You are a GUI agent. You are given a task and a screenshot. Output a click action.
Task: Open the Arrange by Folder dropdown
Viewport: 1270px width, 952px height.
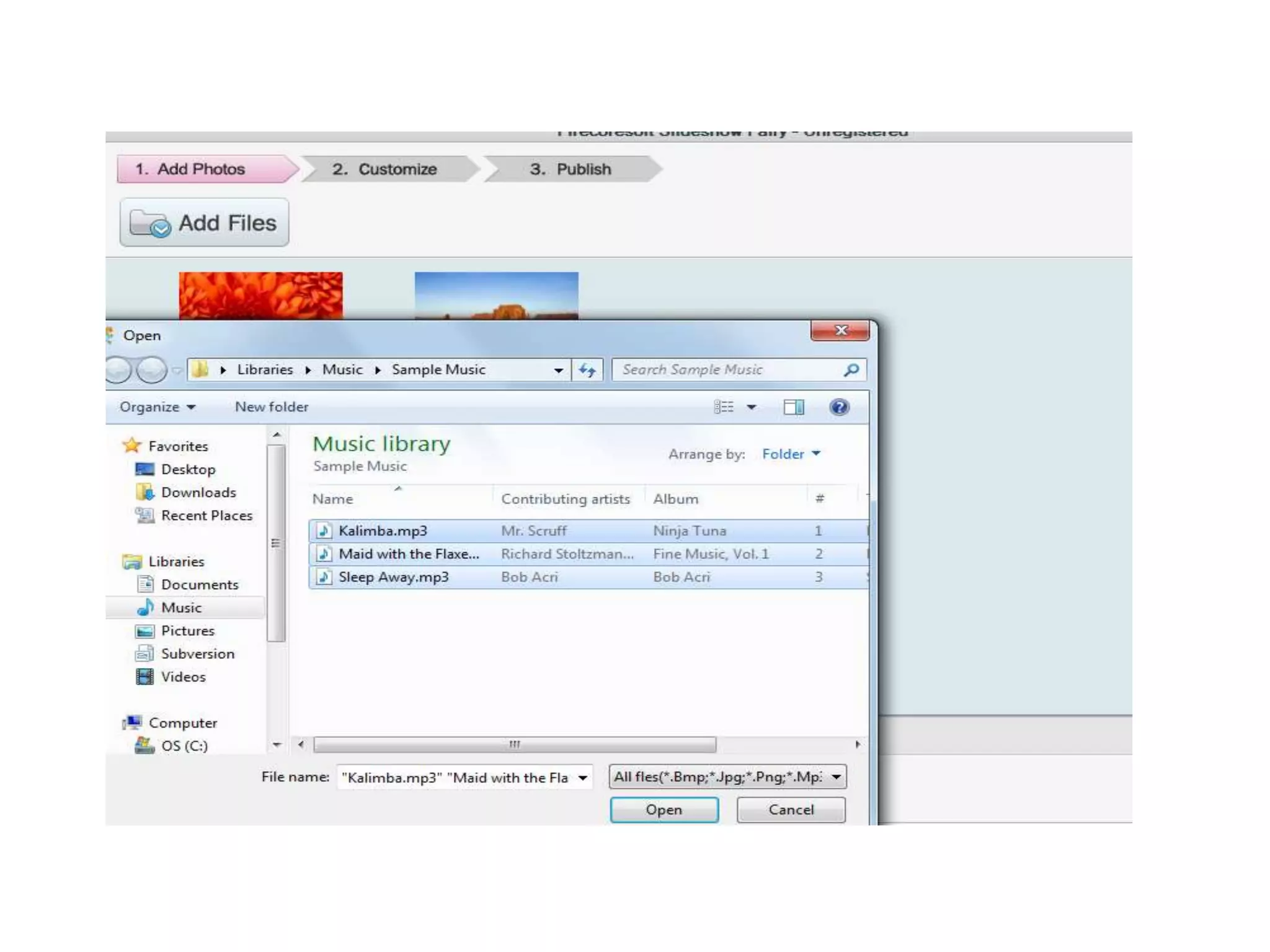[791, 454]
